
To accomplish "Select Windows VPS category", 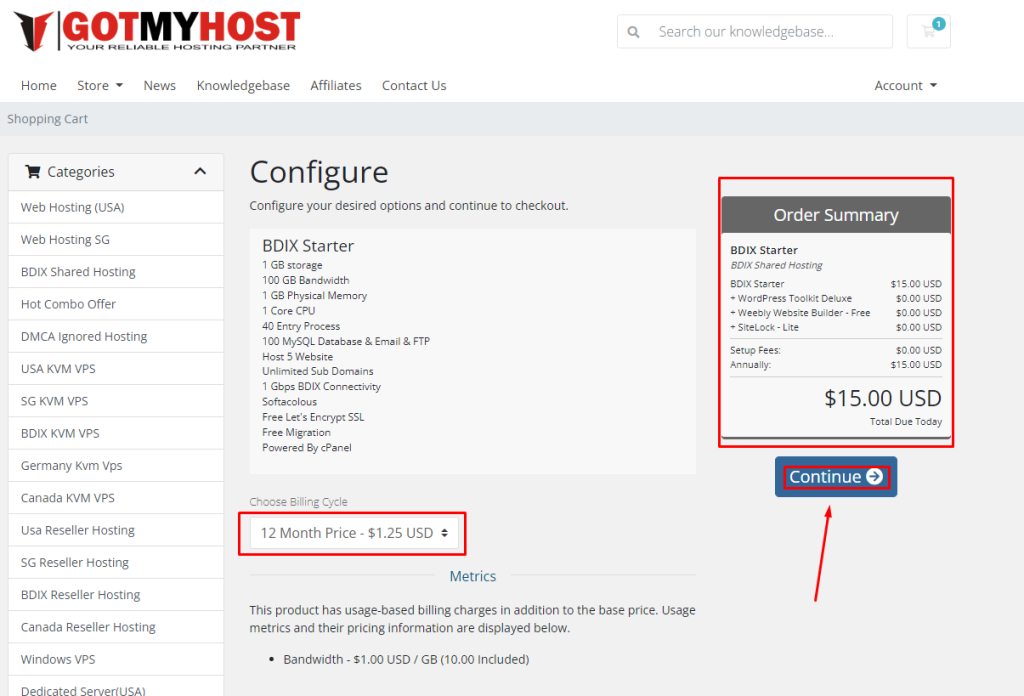I will pos(59,659).
